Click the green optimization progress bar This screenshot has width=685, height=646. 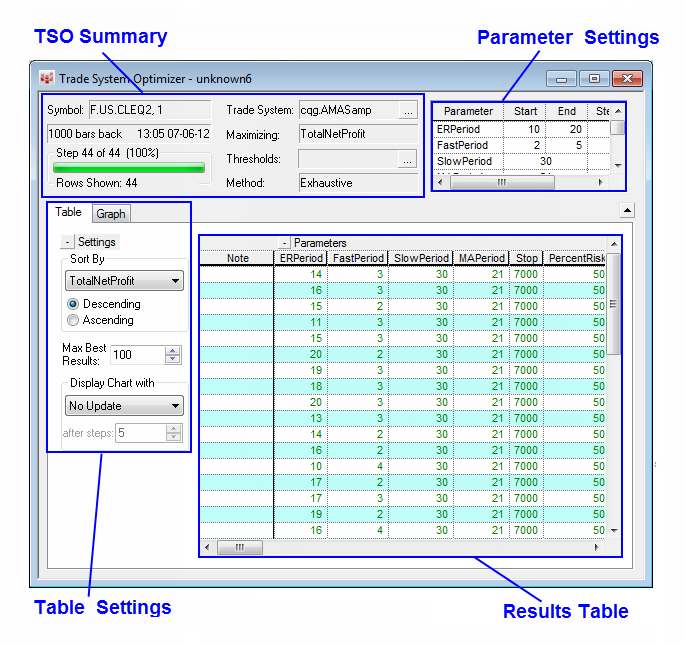(129, 168)
